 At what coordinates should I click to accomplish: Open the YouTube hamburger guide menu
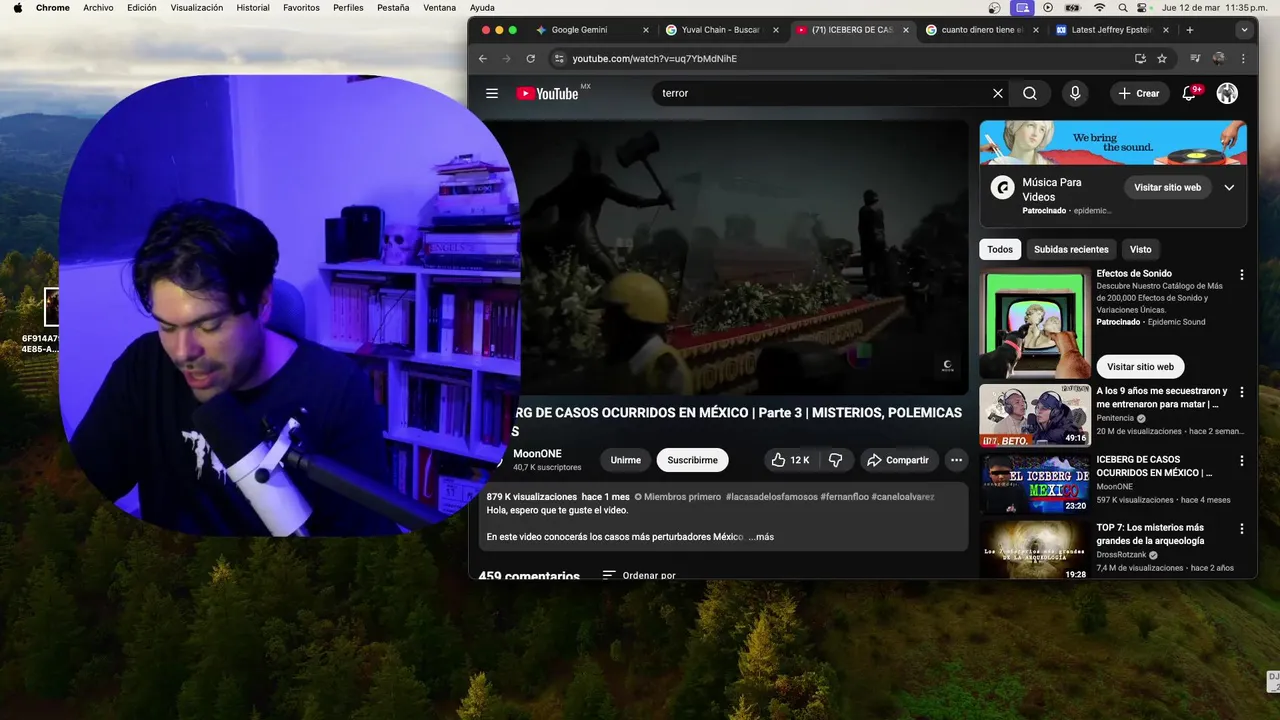[492, 93]
